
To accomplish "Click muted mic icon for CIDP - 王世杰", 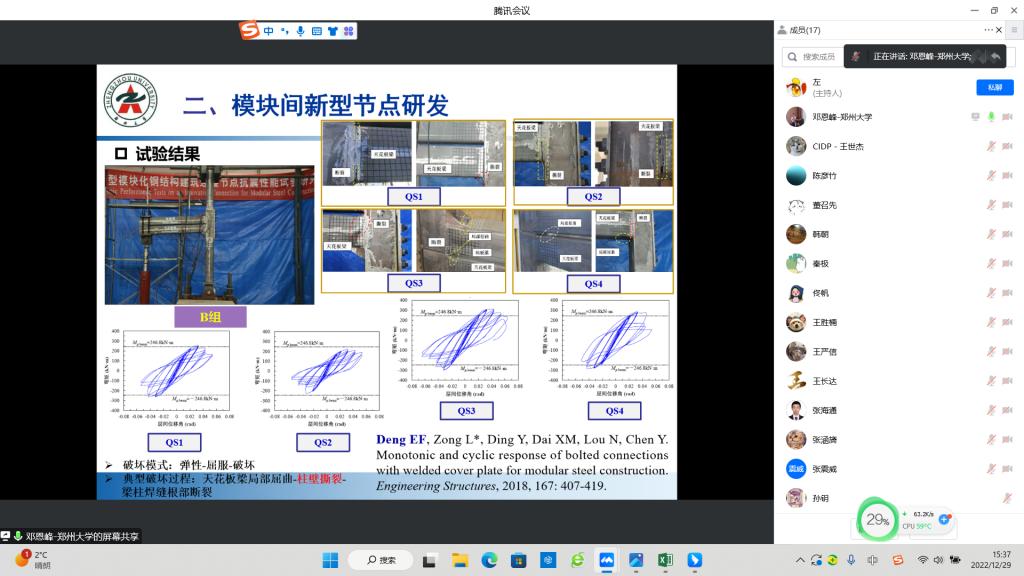I will coord(991,146).
